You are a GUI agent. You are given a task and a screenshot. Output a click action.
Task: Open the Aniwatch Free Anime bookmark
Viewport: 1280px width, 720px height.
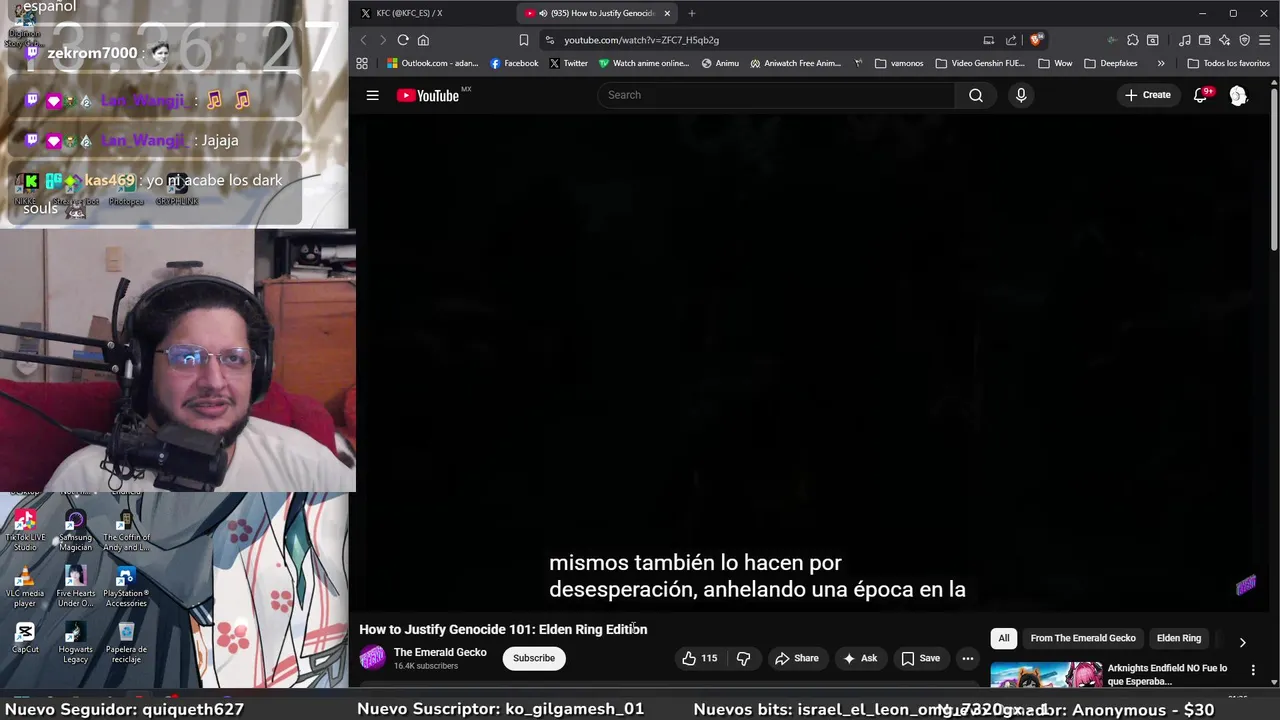[796, 63]
